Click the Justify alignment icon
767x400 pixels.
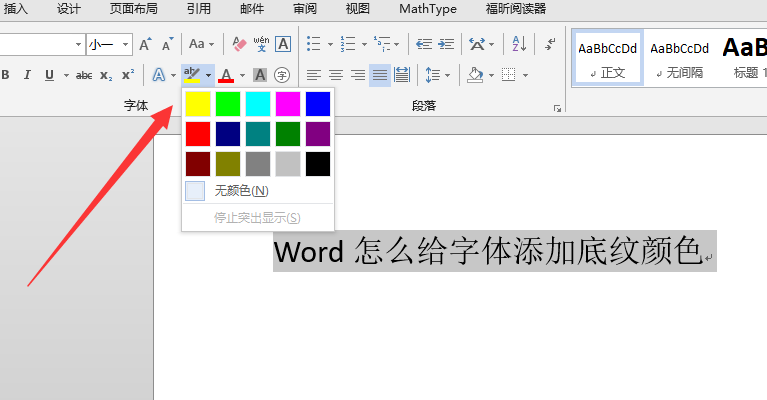380,75
